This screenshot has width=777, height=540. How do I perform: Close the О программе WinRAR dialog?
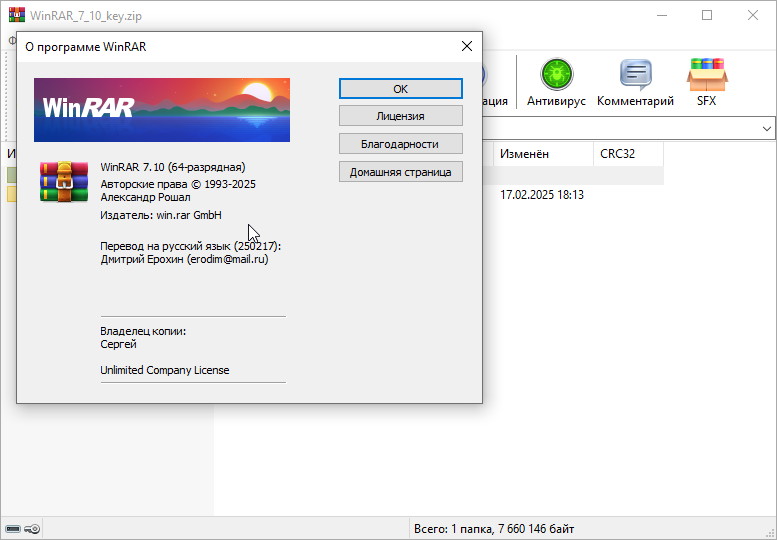pyautogui.click(x=467, y=46)
